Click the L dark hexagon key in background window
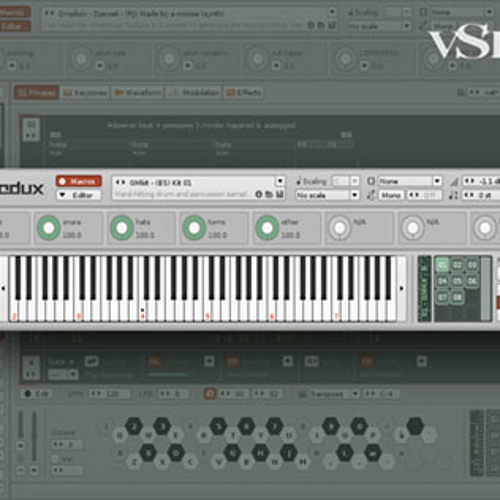 click(x=345, y=453)
